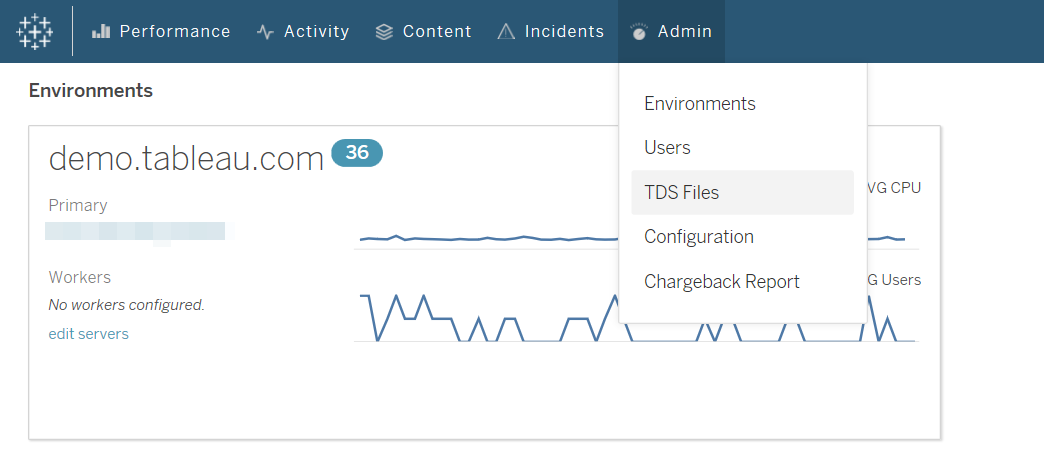Open the Chargeback Report menu item

[x=742, y=281]
